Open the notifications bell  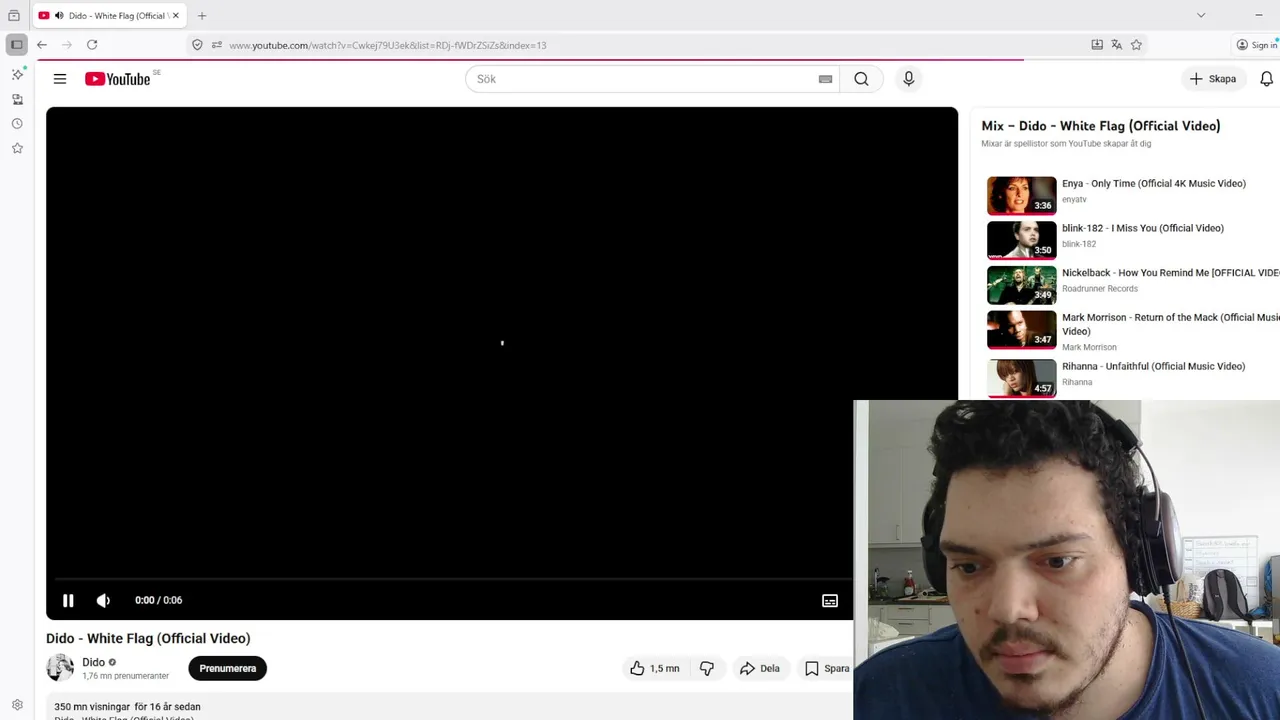[1266, 79]
